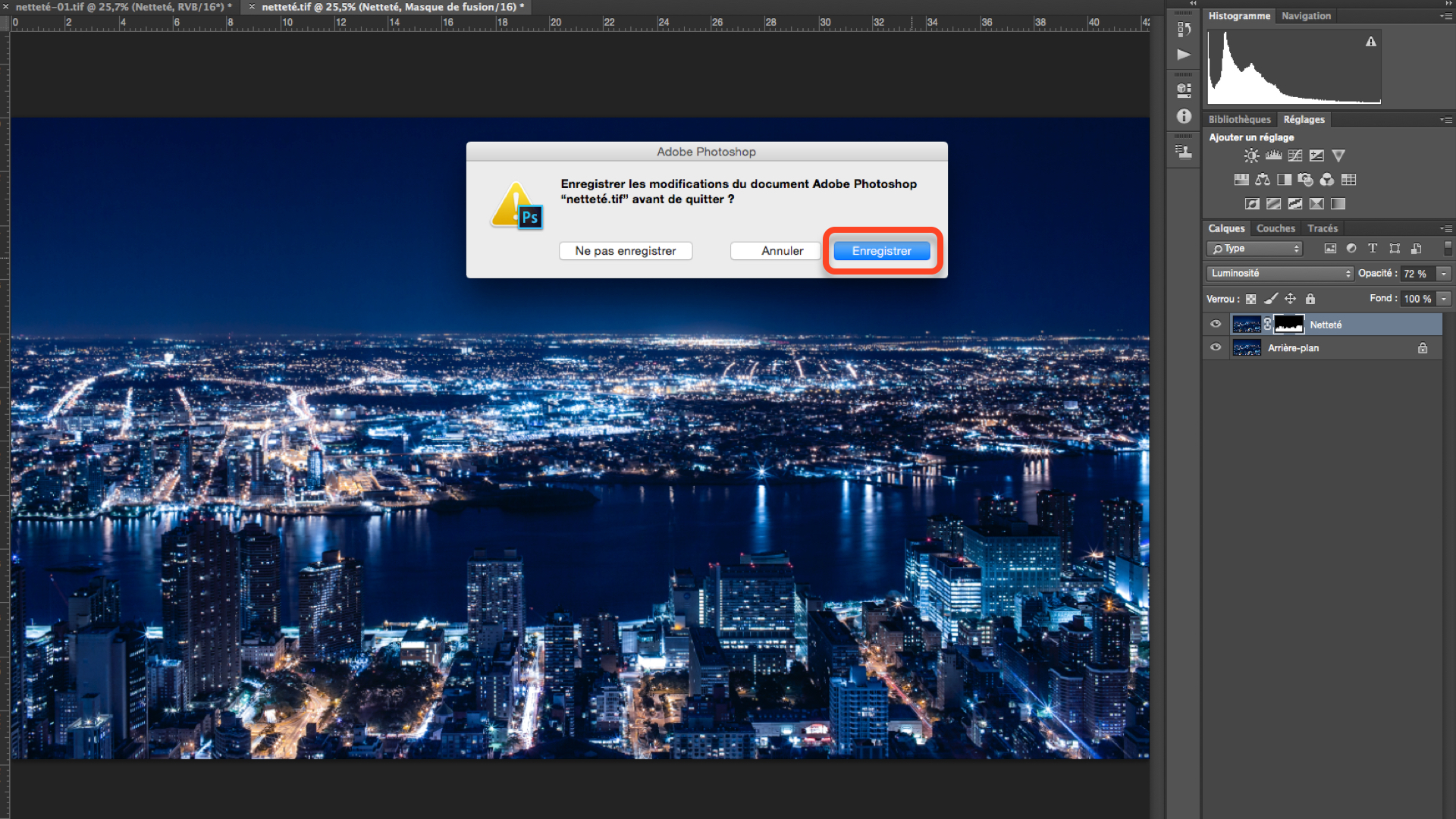1456x819 pixels.
Task: Open the Opacité slider dropdown arrow
Action: tap(1444, 274)
